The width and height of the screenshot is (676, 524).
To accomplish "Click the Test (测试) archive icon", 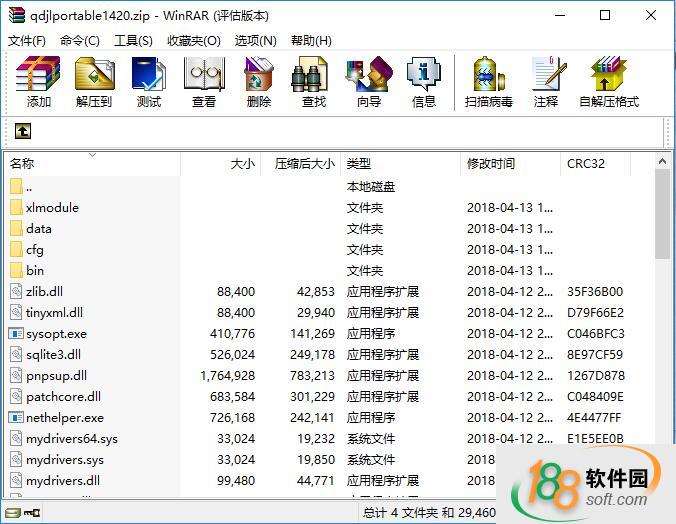I will pos(149,81).
